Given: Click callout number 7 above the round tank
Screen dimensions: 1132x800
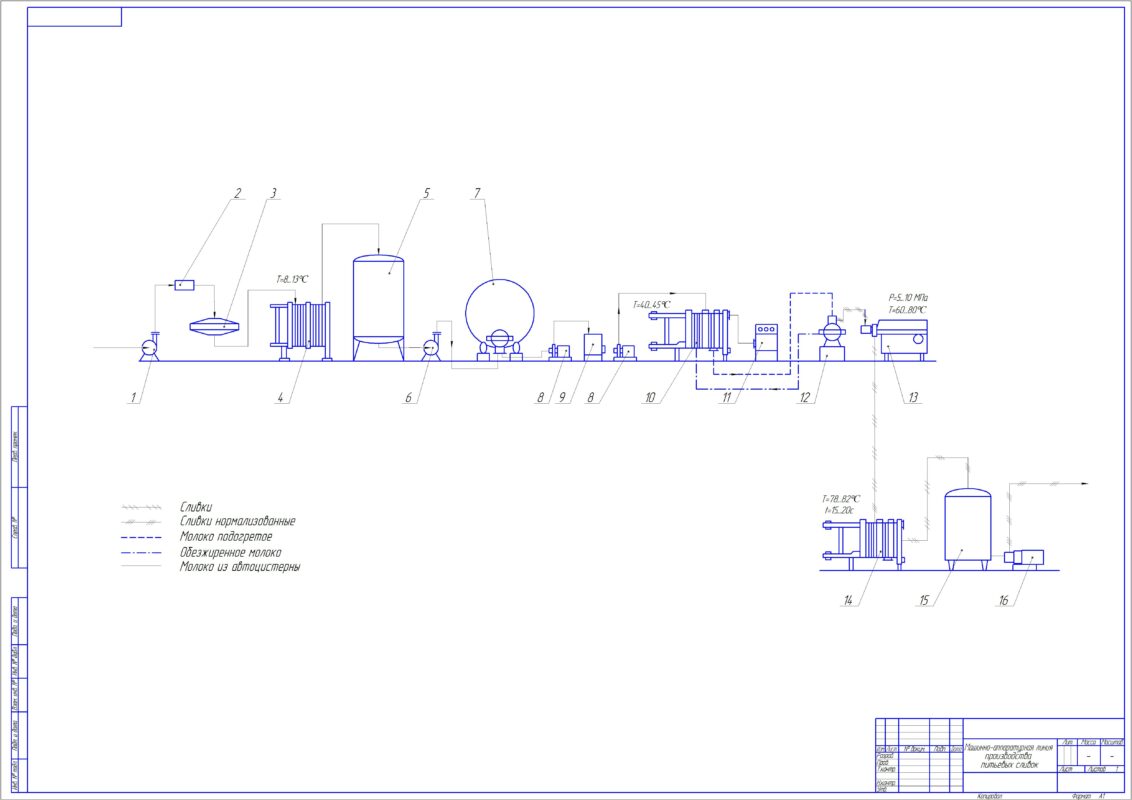Looking at the screenshot, I should tap(476, 194).
